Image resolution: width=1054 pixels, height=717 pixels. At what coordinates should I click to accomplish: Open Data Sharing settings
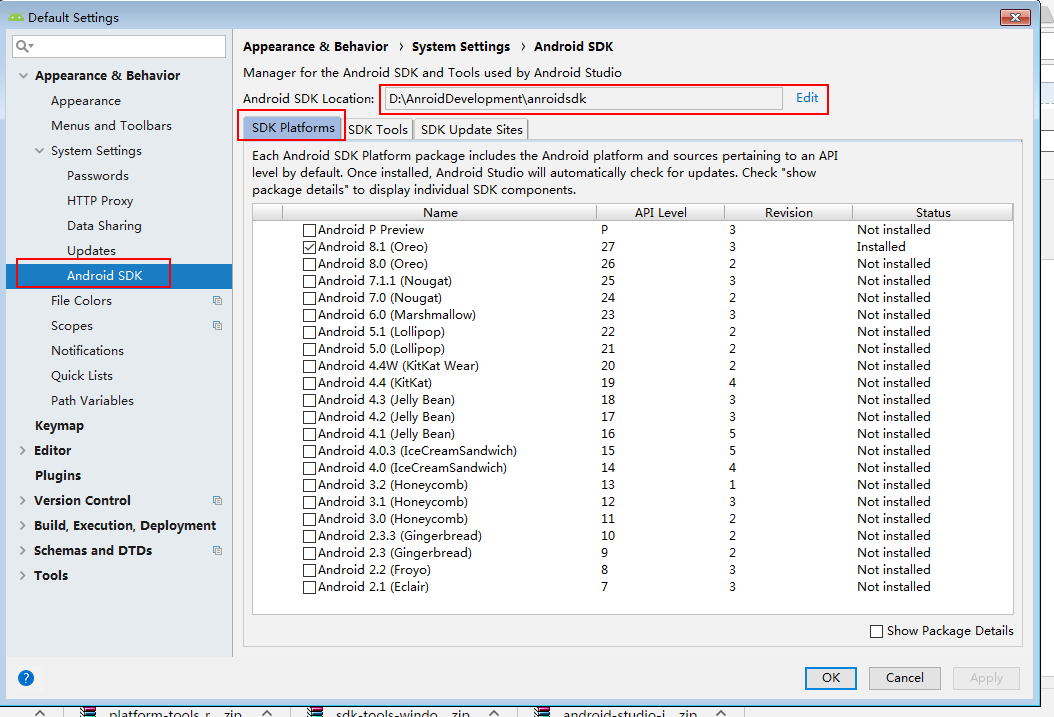pyautogui.click(x=104, y=226)
